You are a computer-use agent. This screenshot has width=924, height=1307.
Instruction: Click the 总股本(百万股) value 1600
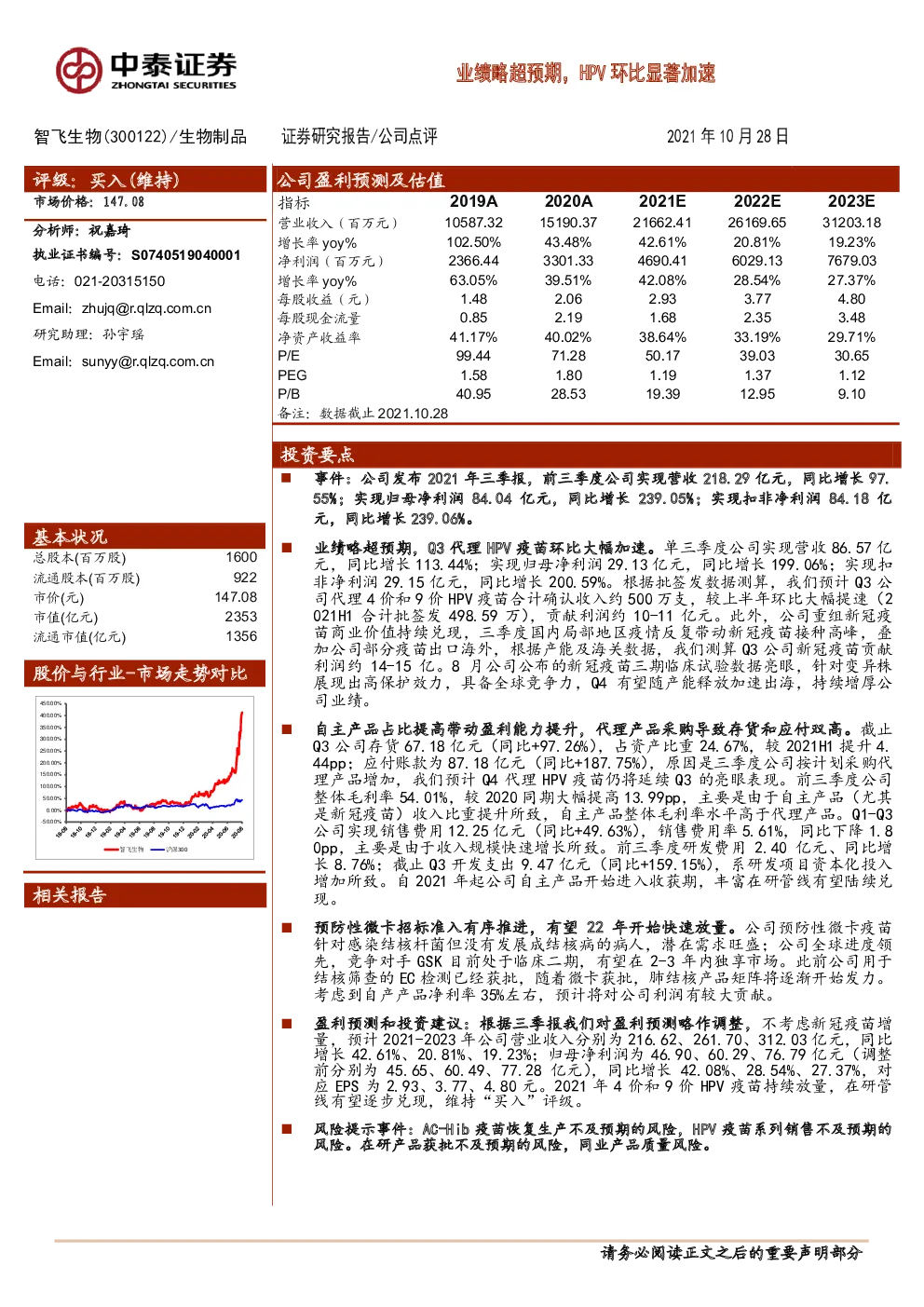coord(241,557)
